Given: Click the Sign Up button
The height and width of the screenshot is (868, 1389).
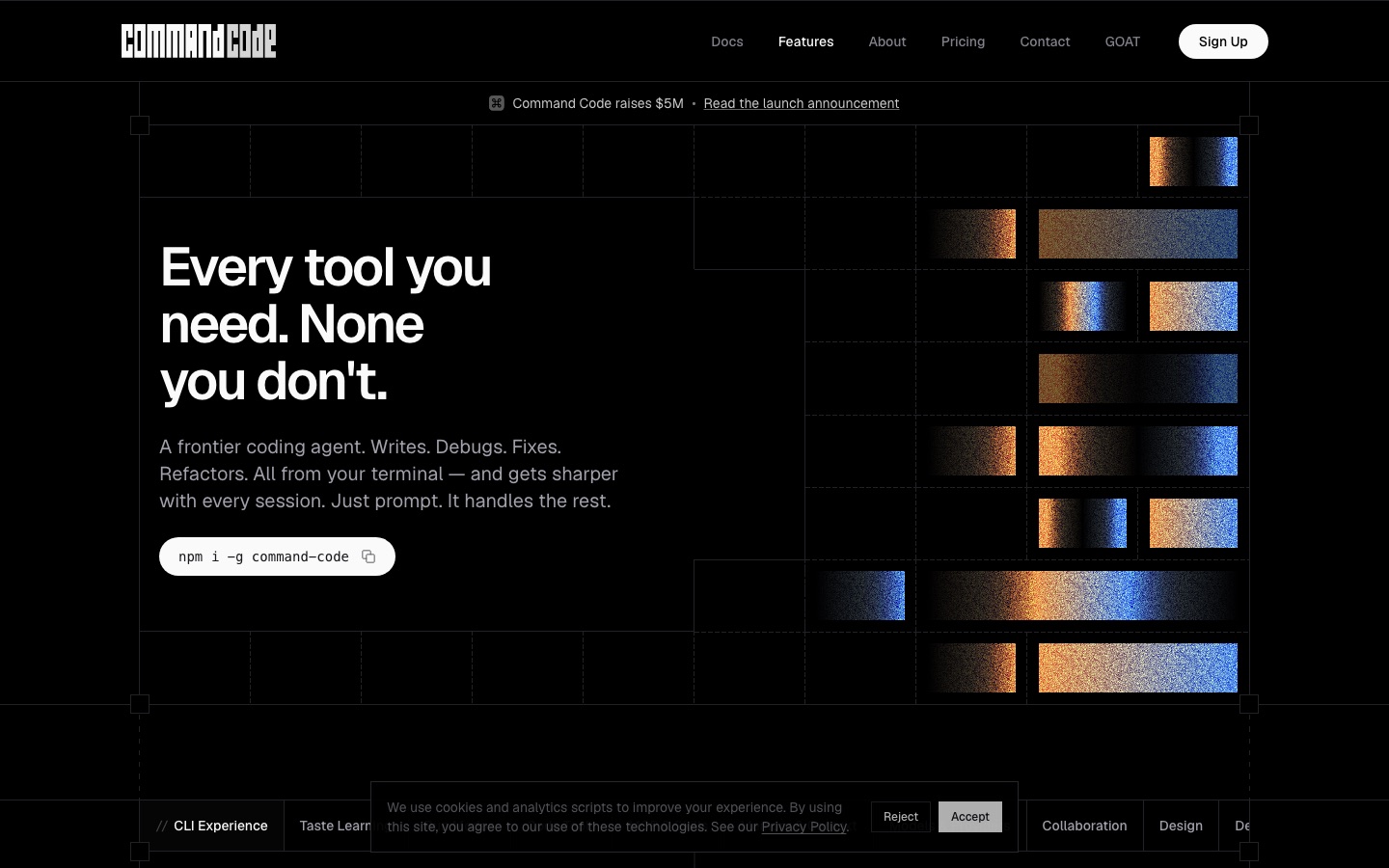Looking at the screenshot, I should [1223, 41].
